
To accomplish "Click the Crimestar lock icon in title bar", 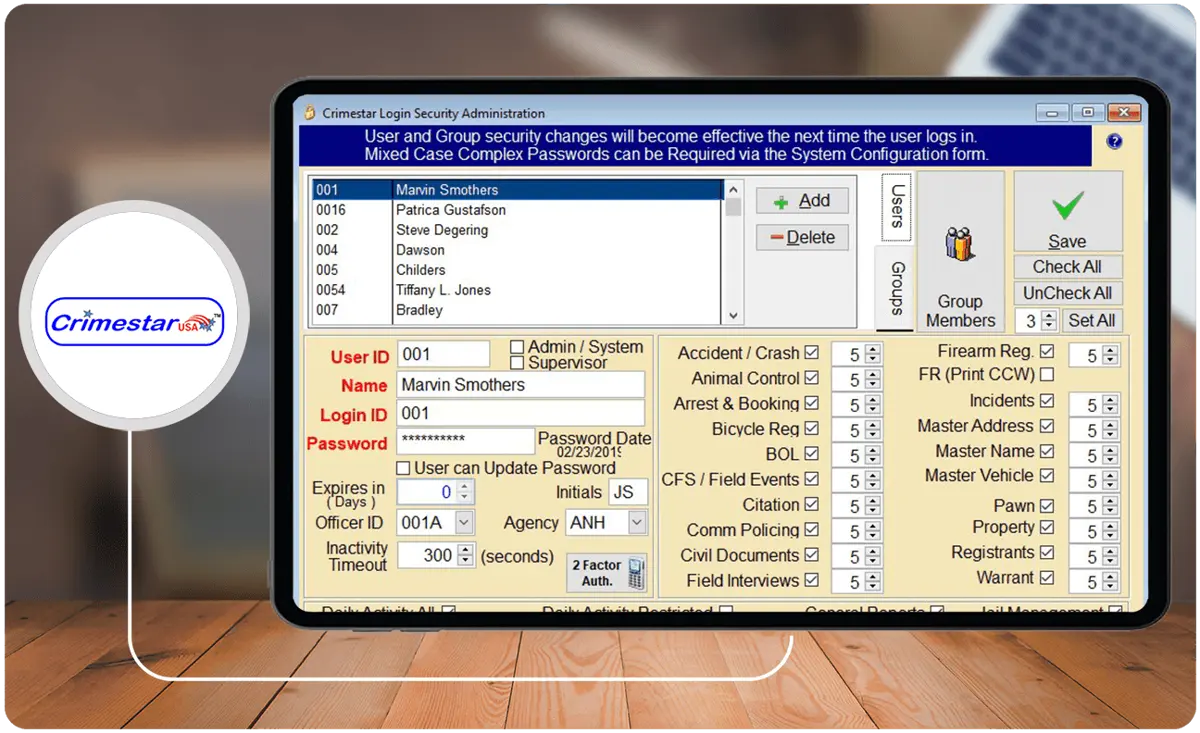I will click(x=310, y=113).
